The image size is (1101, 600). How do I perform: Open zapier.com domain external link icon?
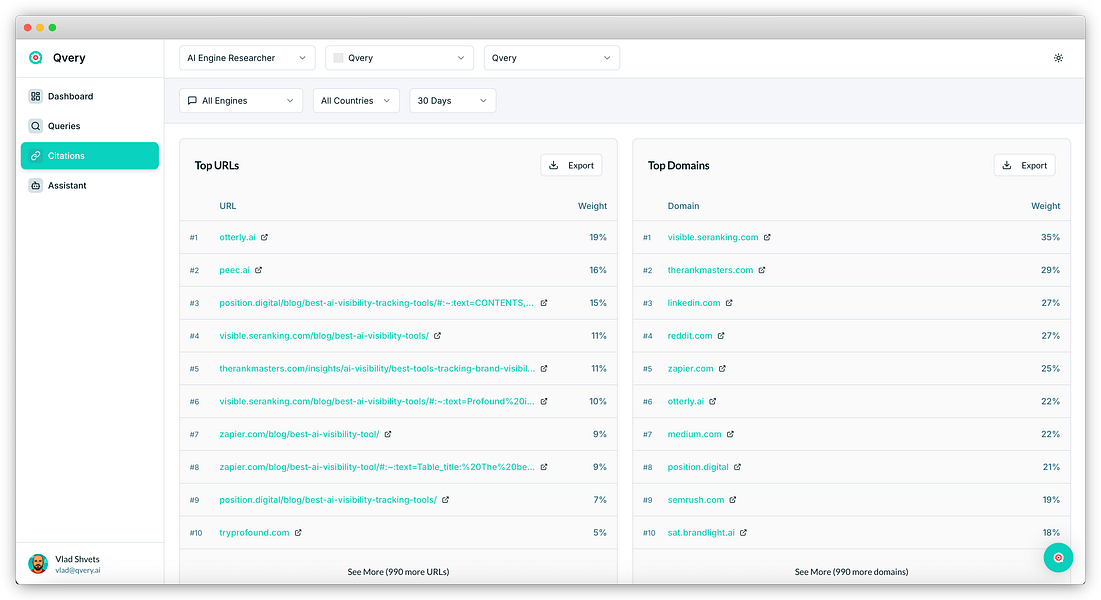[x=723, y=368]
